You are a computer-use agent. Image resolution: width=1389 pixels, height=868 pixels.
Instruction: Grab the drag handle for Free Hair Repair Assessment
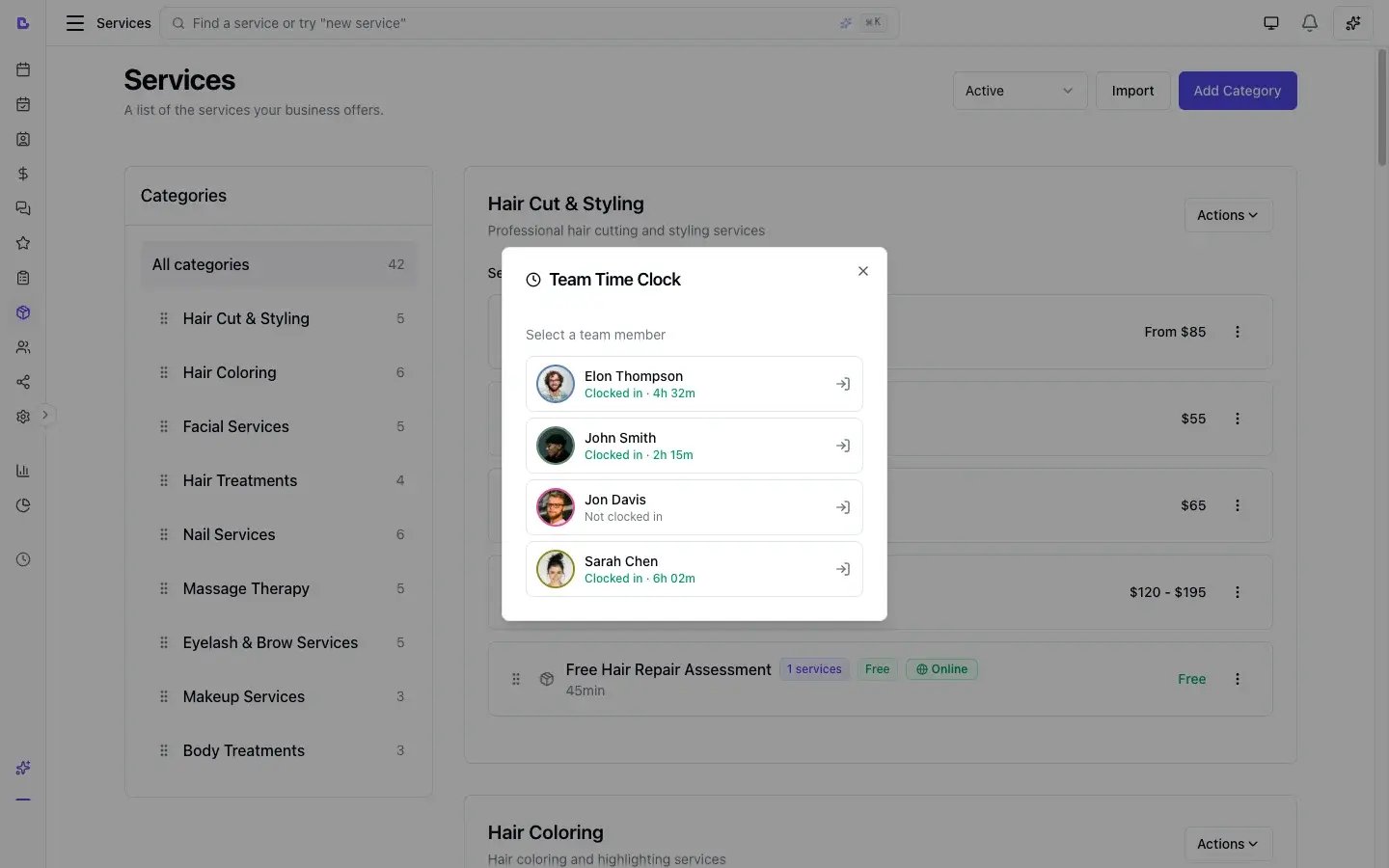pos(516,679)
